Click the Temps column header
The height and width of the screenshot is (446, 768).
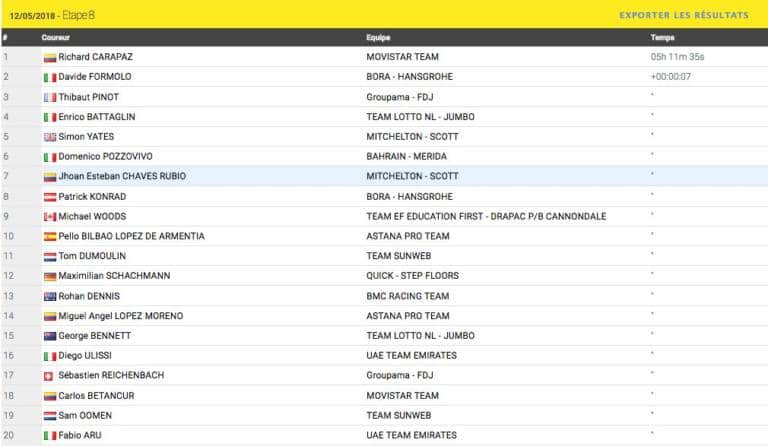(662, 37)
